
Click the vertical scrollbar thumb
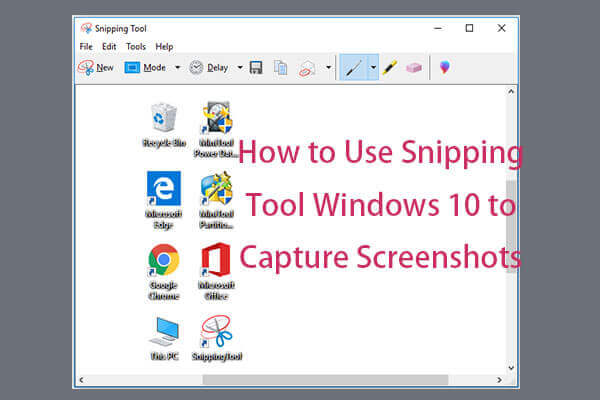511,226
